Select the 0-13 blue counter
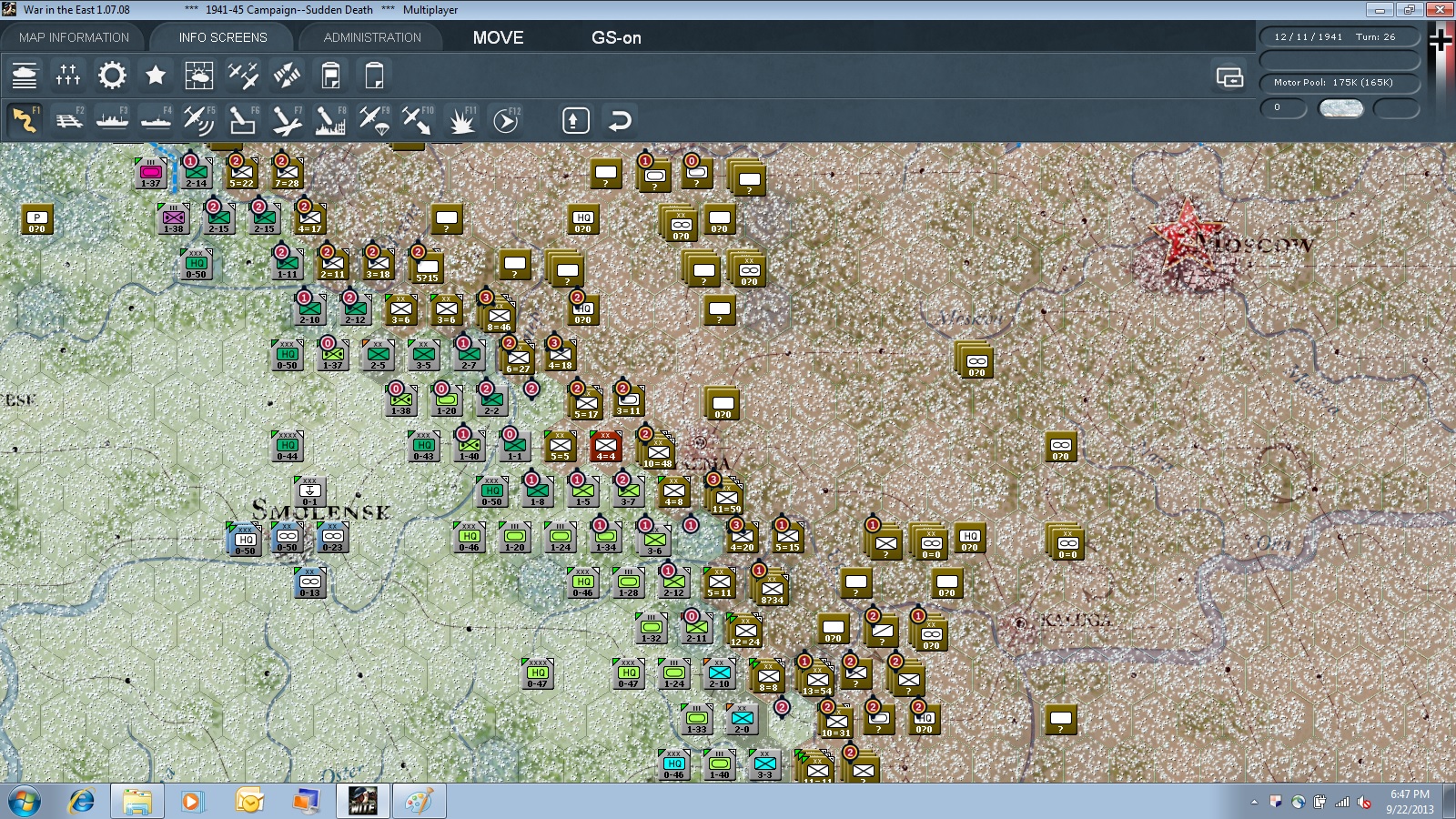 pos(310,583)
